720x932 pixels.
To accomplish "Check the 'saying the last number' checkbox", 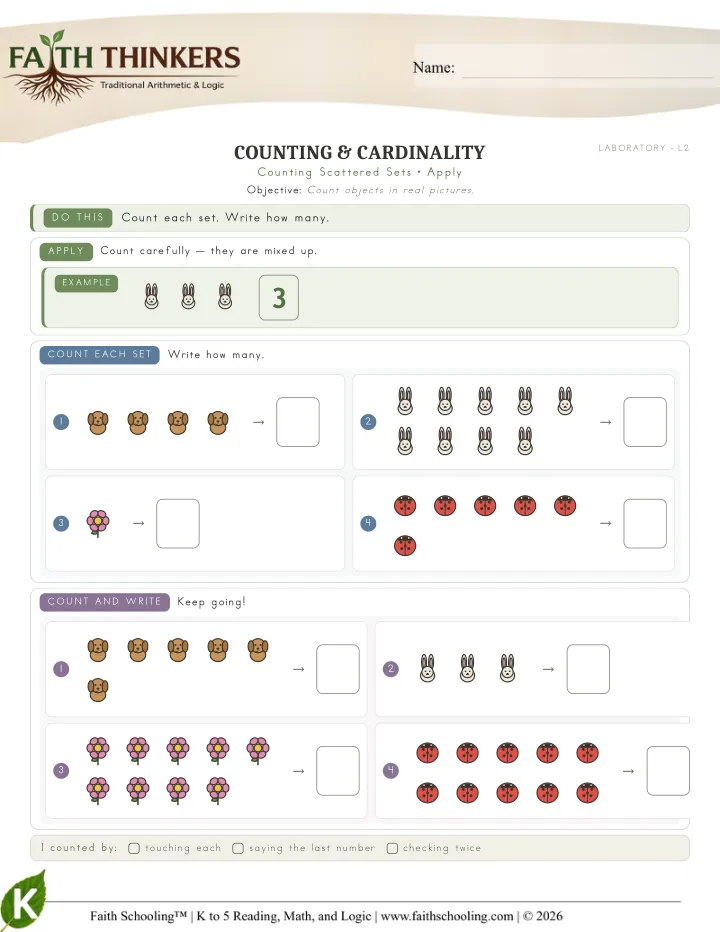I will (238, 848).
